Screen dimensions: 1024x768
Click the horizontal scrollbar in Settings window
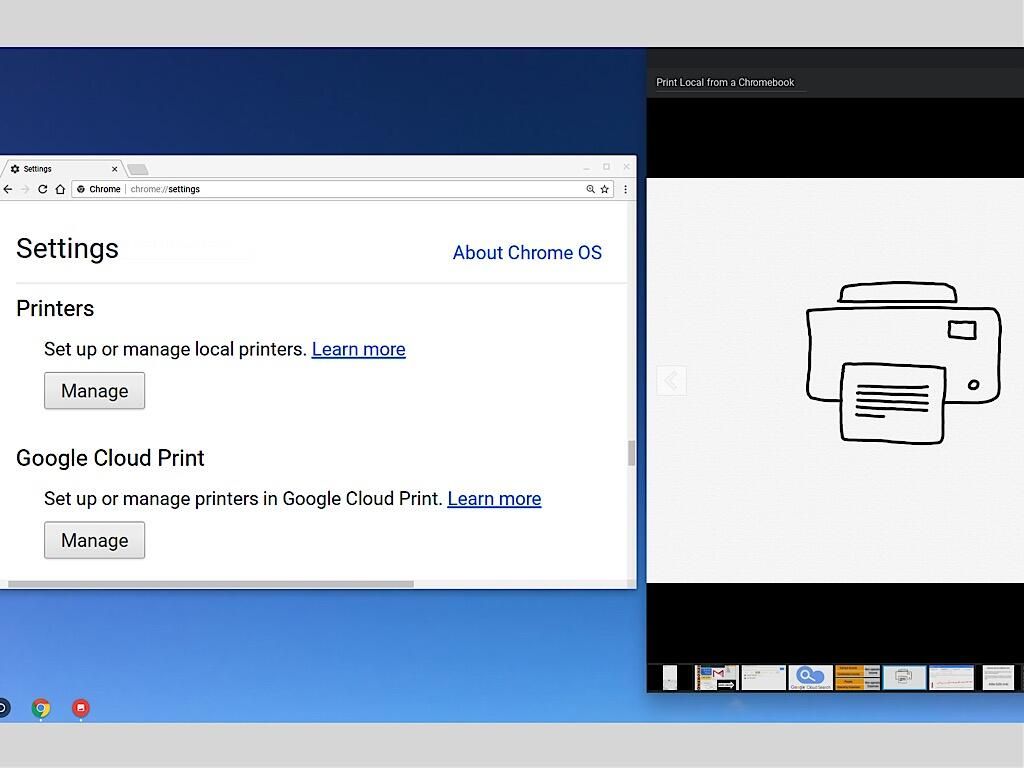pos(210,584)
